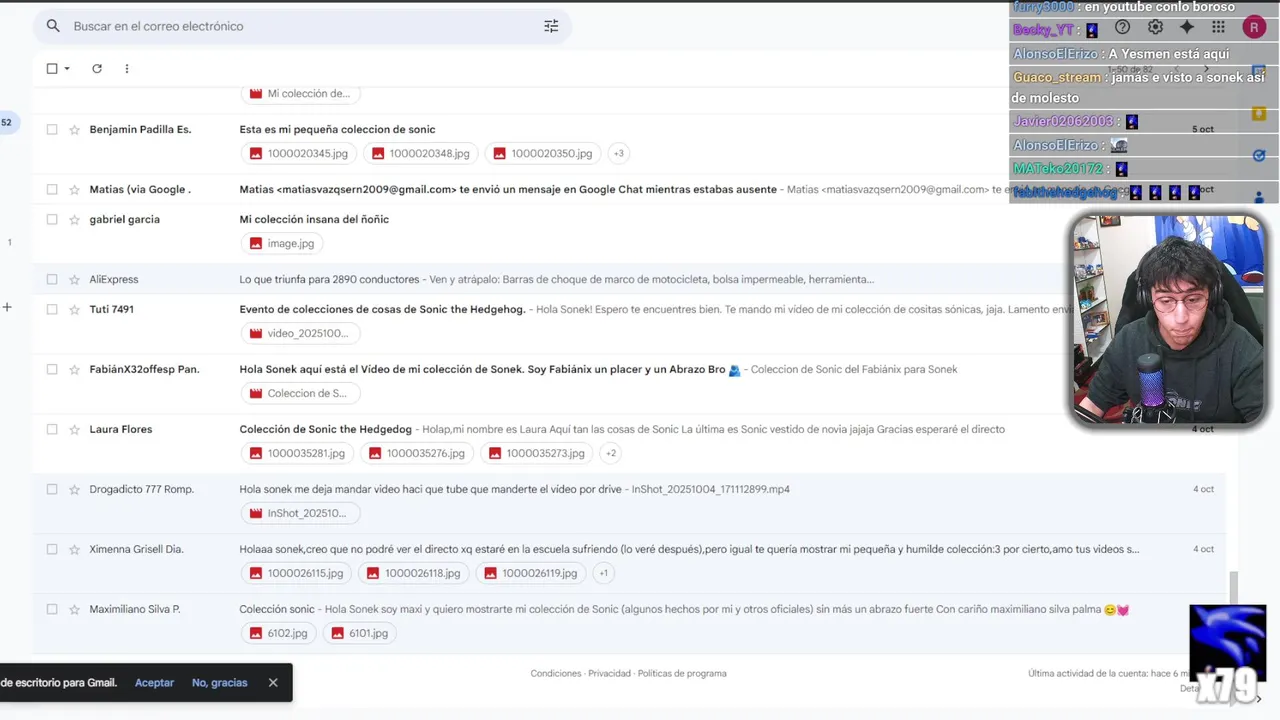Screen dimensions: 1280x720
Task: Dismiss the desktop notifications banner
Action: coord(273,682)
